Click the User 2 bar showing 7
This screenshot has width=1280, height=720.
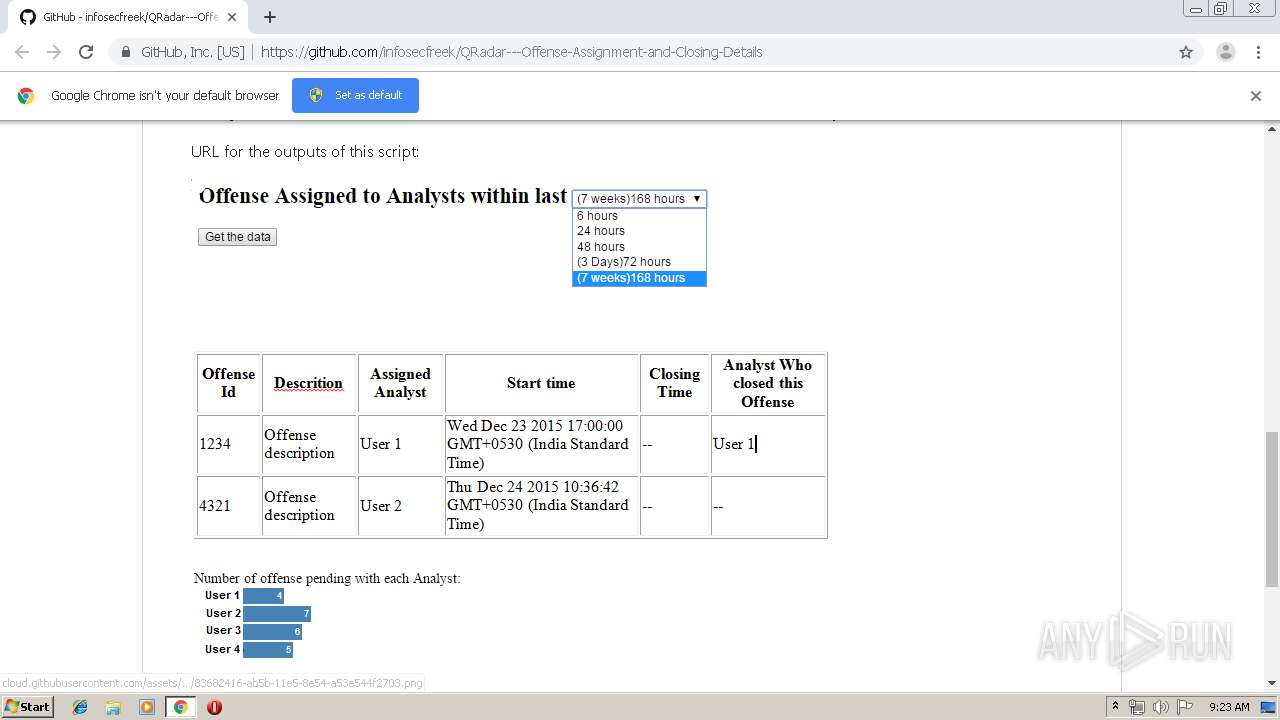click(277, 613)
